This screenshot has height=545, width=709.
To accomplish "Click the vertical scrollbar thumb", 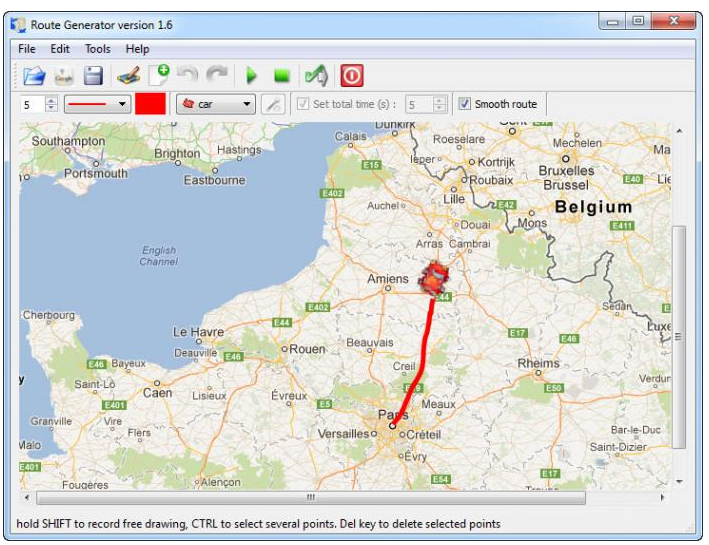I will pyautogui.click(x=678, y=336).
